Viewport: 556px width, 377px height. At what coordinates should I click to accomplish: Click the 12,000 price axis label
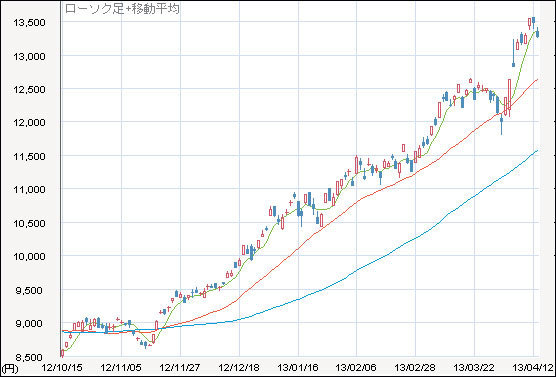(29, 123)
